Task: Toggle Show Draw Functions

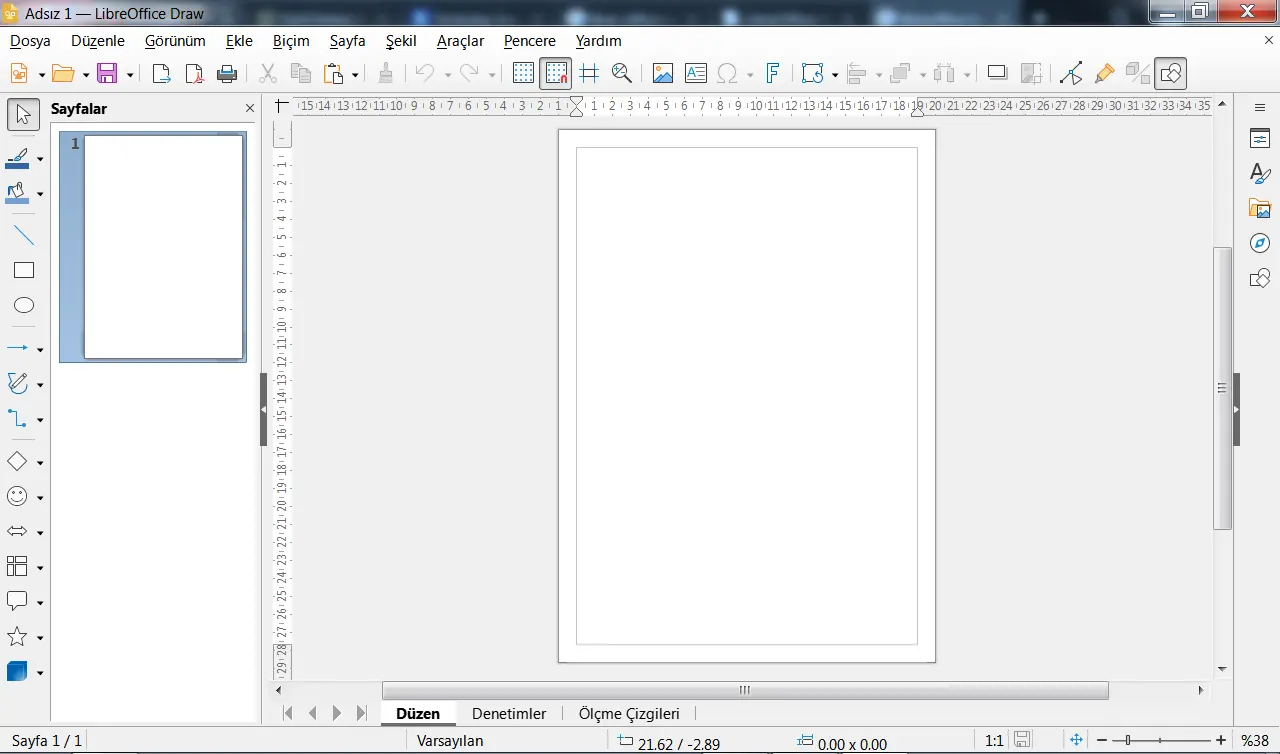Action: (x=1170, y=73)
